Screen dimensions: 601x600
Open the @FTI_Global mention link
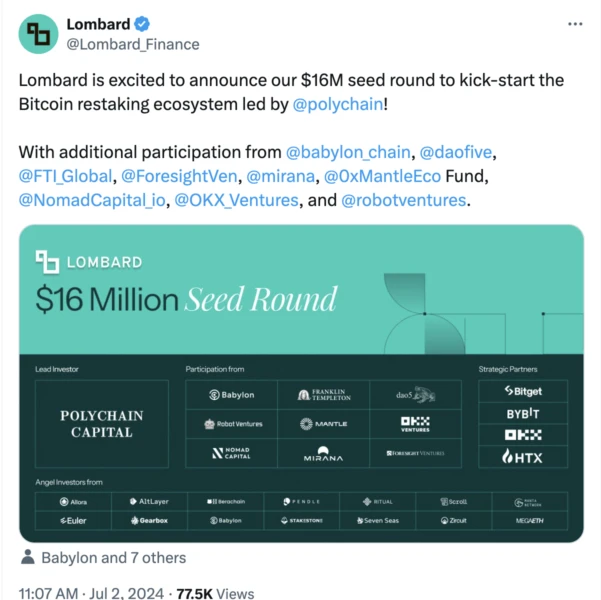(x=66, y=176)
